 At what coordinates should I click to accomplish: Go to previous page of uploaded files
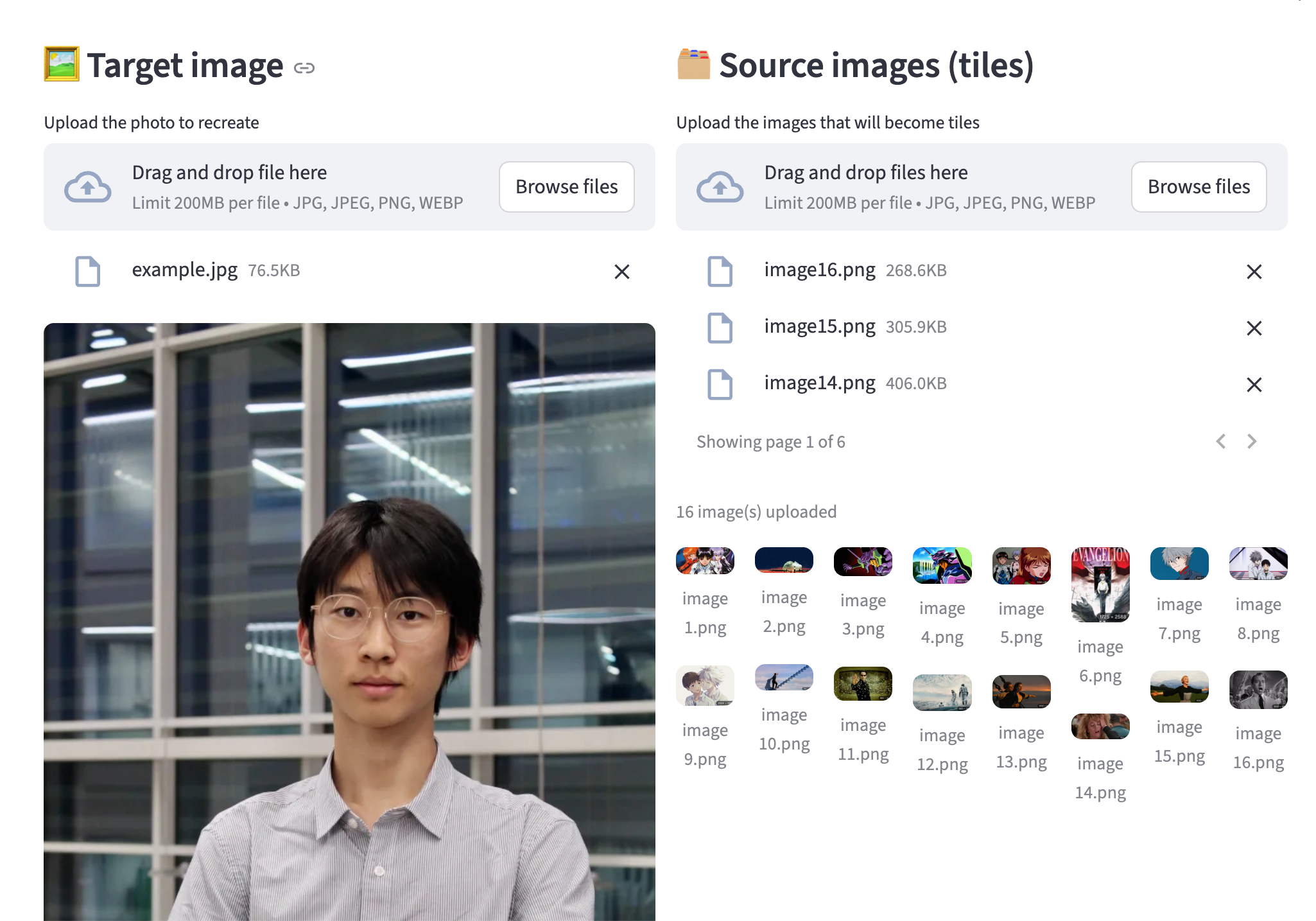tap(1220, 441)
